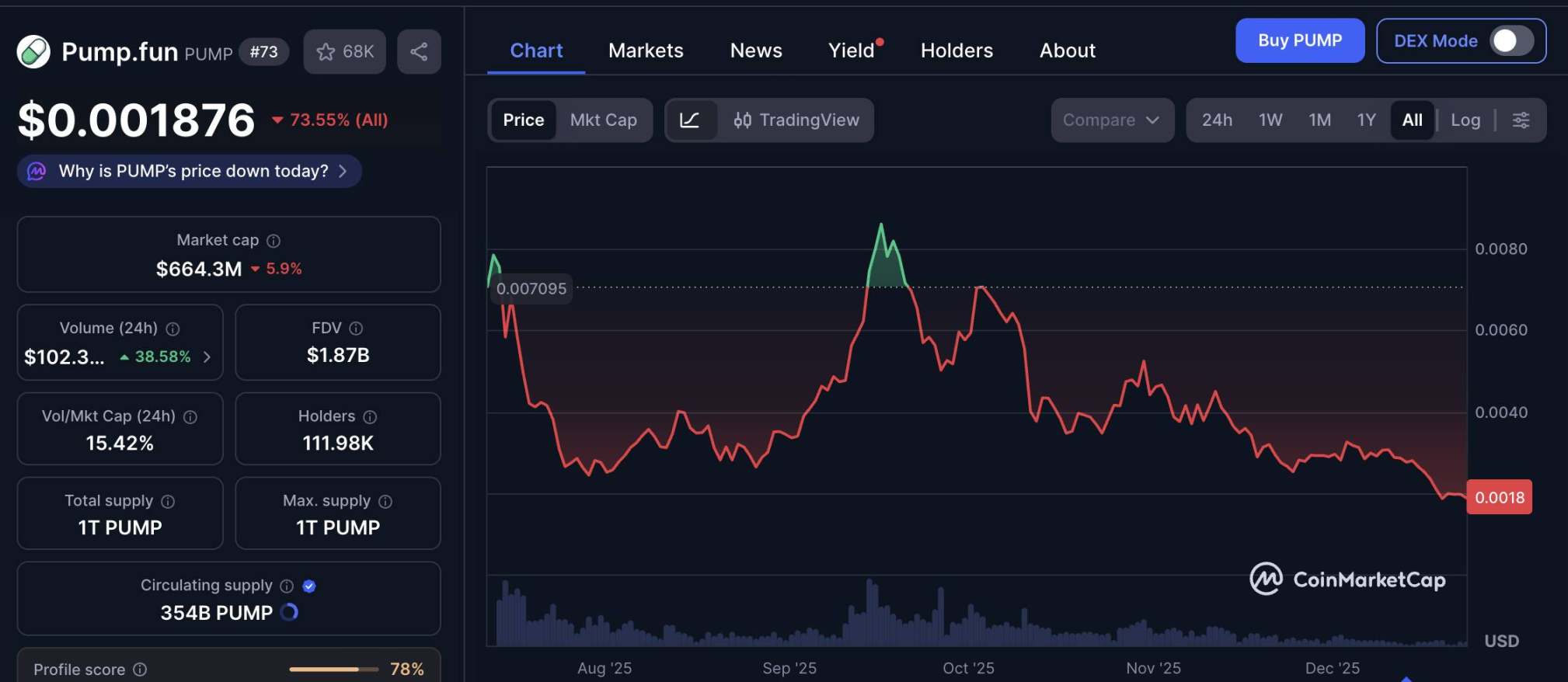Enable Log scale on chart
The height and width of the screenshot is (682, 1568).
click(1465, 120)
